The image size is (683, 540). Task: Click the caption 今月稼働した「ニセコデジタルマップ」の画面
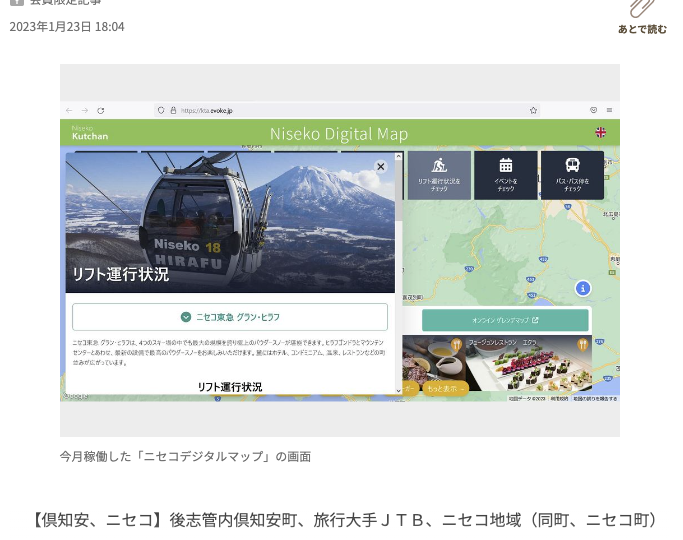[x=185, y=456]
